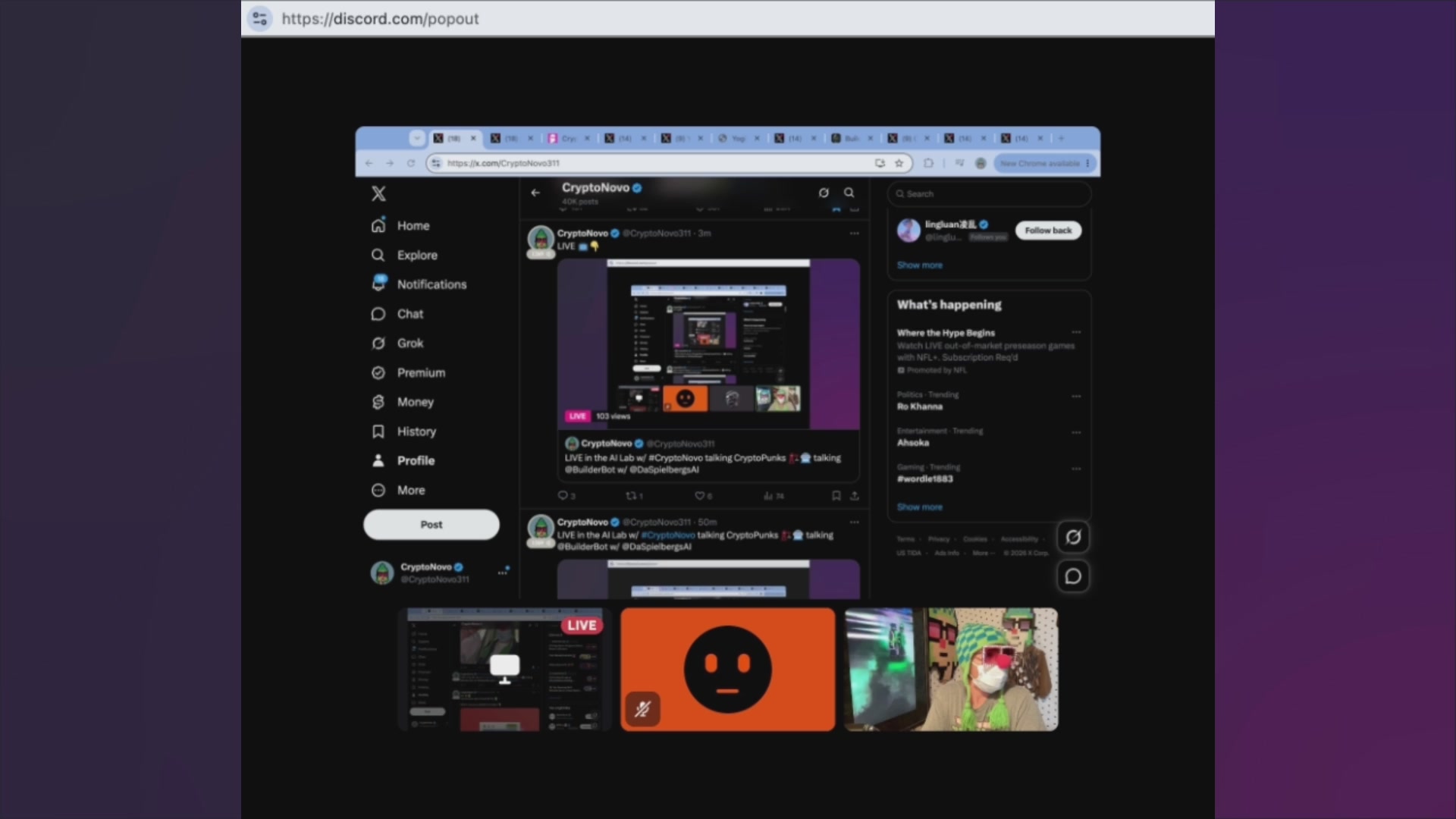Open Chat in the X sidebar
The image size is (1456, 819).
(x=397, y=314)
